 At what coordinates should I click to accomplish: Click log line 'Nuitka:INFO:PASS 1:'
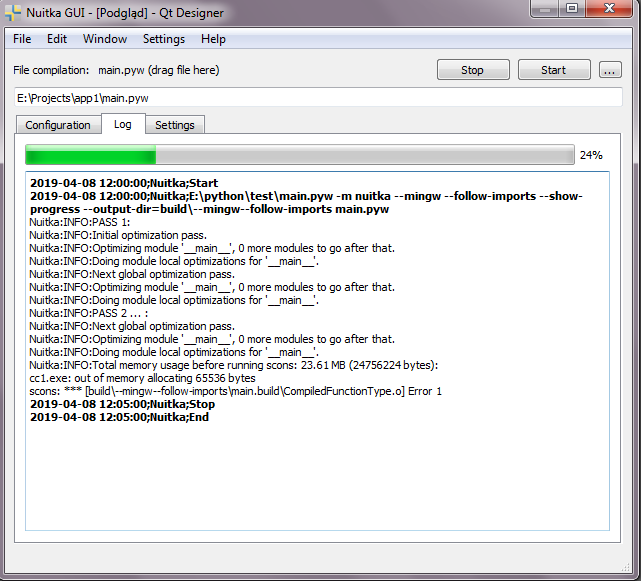click(x=80, y=222)
